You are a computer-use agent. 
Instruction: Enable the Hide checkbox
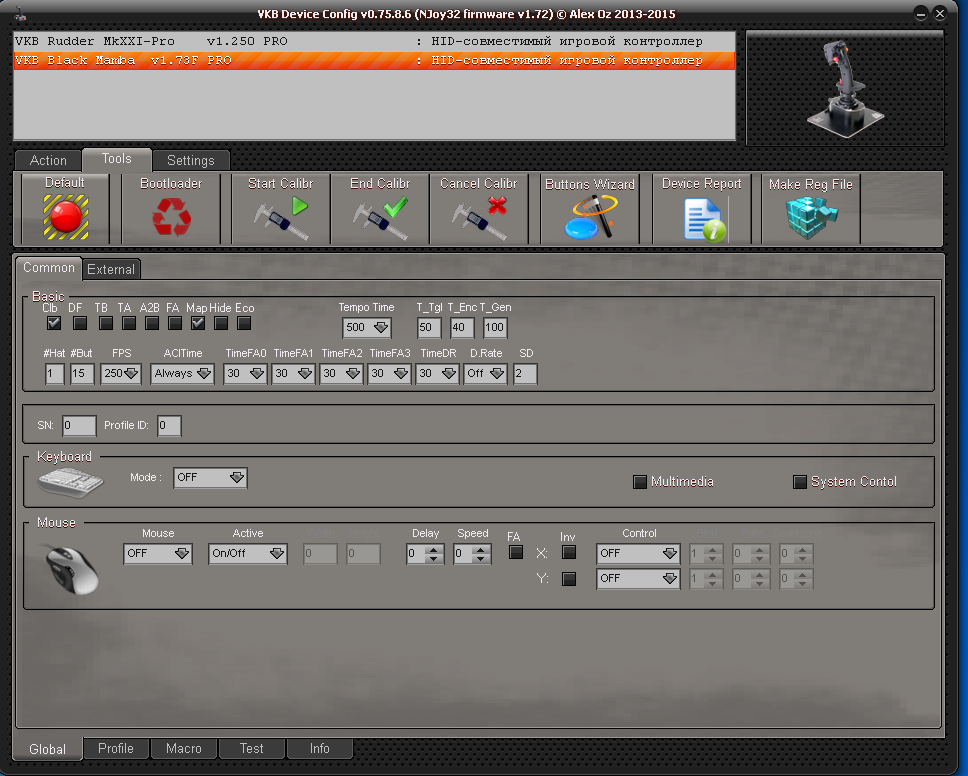tap(221, 323)
